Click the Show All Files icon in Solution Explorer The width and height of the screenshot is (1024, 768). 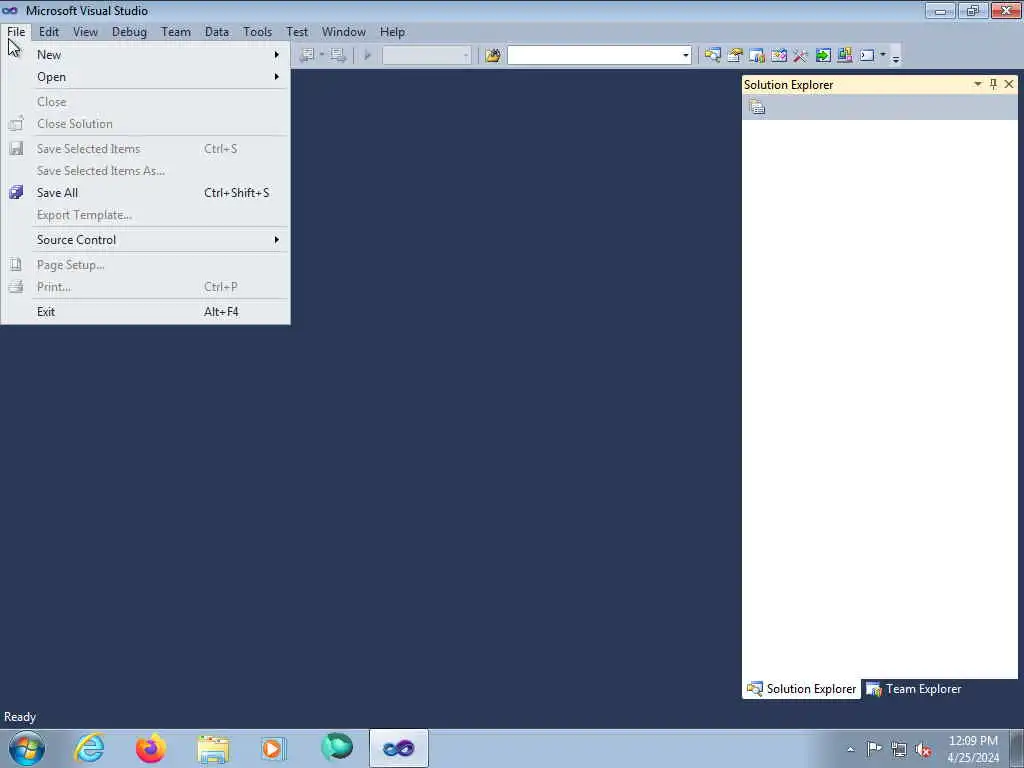758,107
